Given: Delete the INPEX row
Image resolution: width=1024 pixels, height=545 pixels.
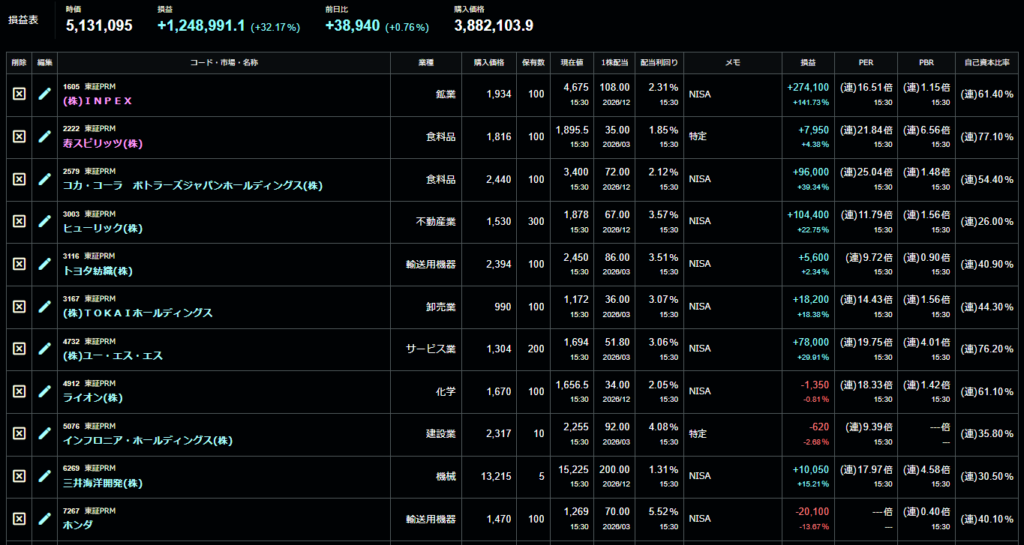Looking at the screenshot, I should tap(19, 94).
